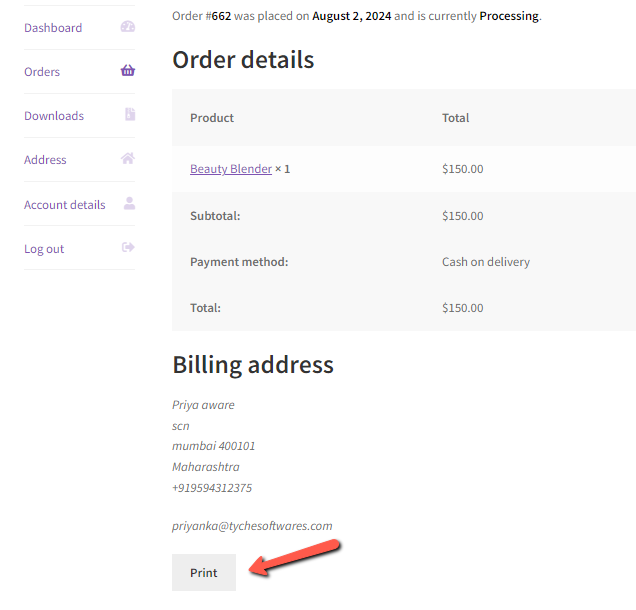Viewport: 636px width, 610px height.
Task: Click the Log out arrow icon
Action: pyautogui.click(x=127, y=248)
